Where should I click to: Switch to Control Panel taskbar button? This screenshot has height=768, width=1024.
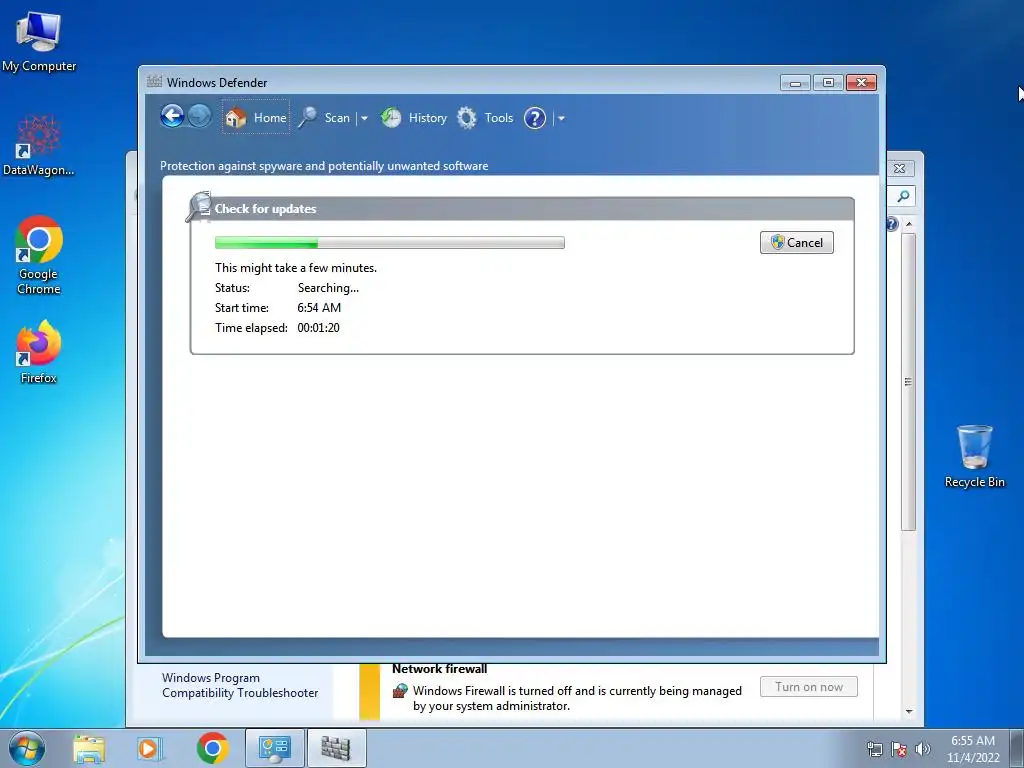[x=274, y=748]
